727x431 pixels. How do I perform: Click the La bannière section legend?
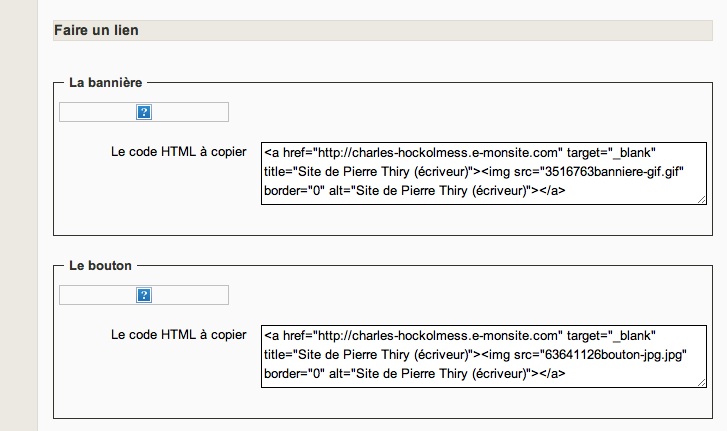(106, 82)
